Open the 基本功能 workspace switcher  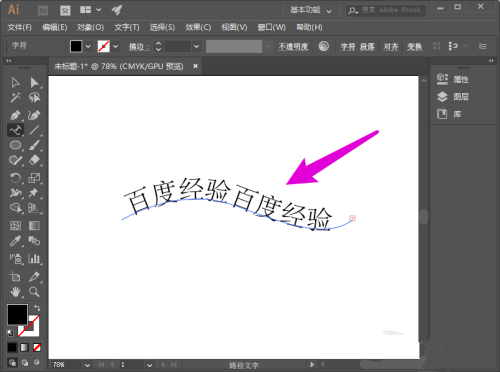(x=311, y=10)
